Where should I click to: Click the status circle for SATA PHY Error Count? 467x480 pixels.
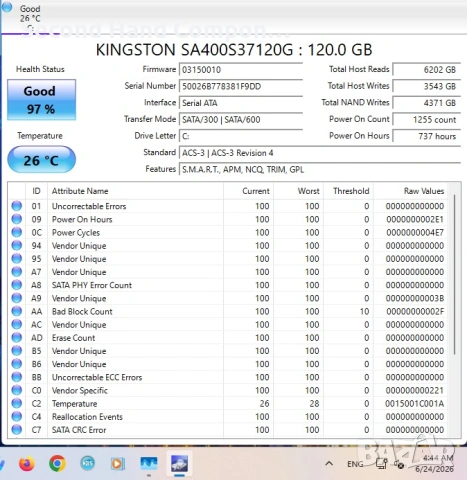pyautogui.click(x=17, y=285)
